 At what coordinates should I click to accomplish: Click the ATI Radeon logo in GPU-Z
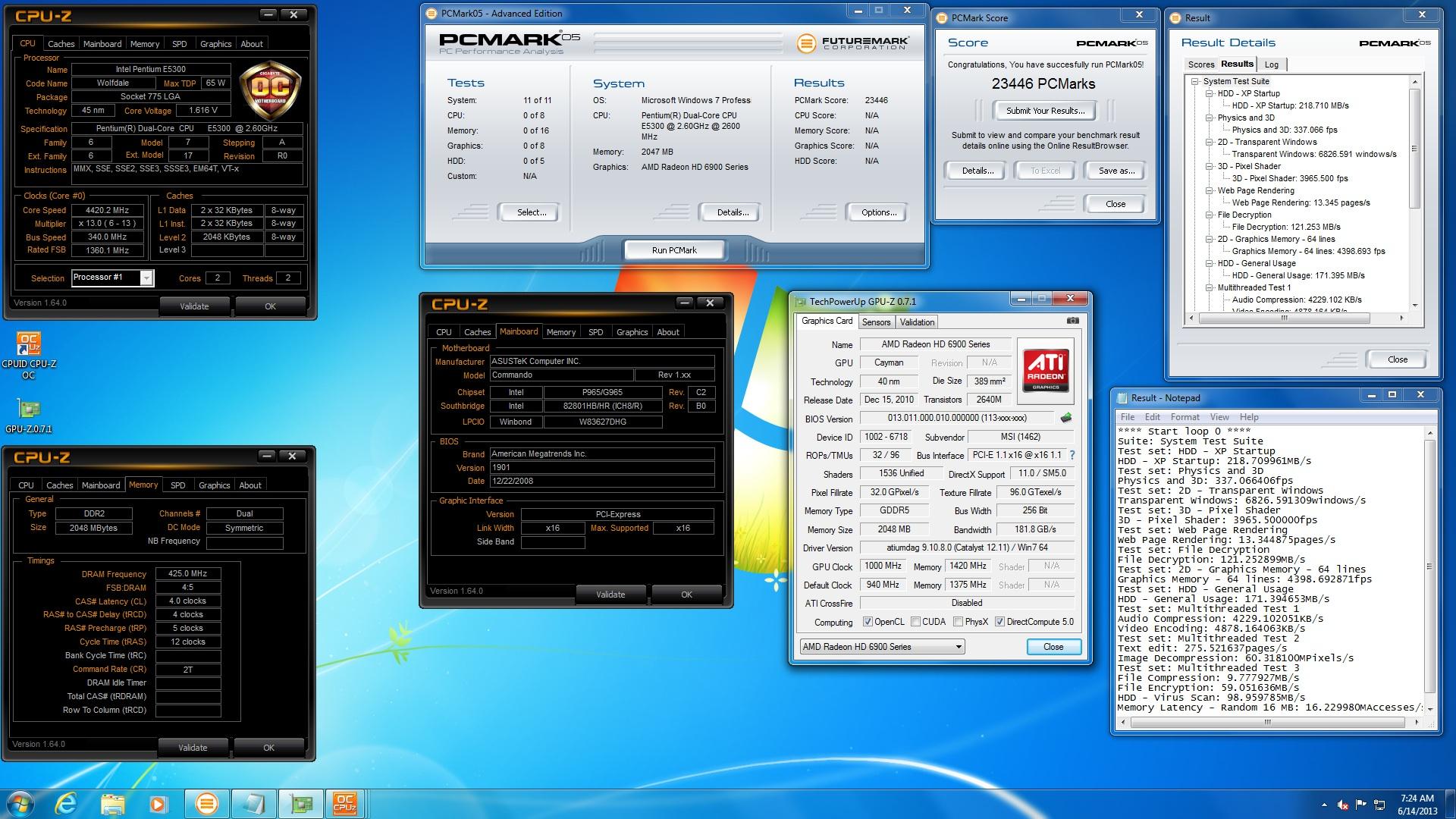(1046, 369)
